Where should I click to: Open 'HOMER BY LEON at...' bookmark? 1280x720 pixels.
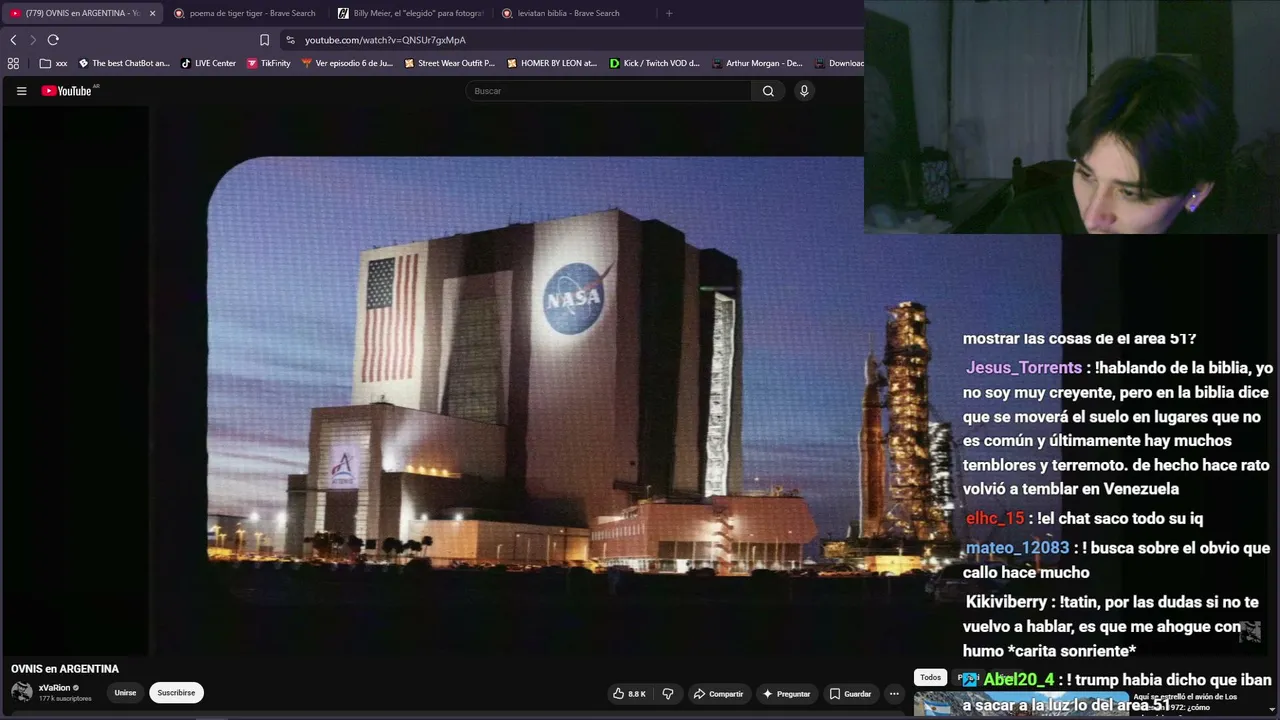(x=551, y=63)
